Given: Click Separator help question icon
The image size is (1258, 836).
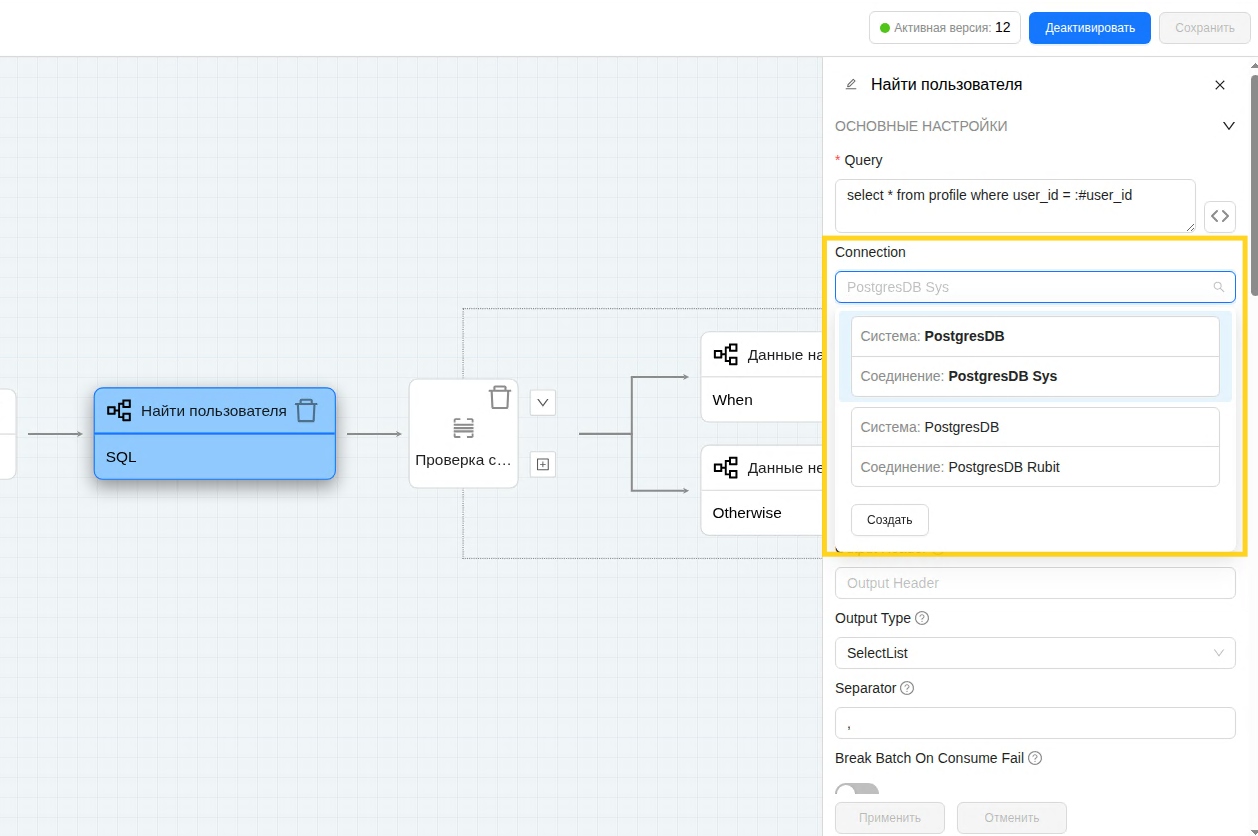Looking at the screenshot, I should 906,688.
